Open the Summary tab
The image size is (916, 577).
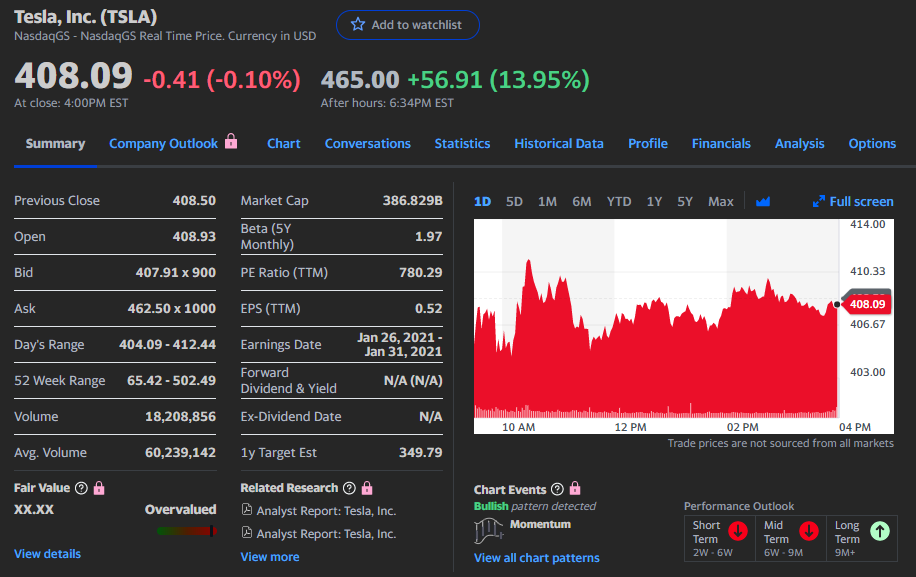55,144
